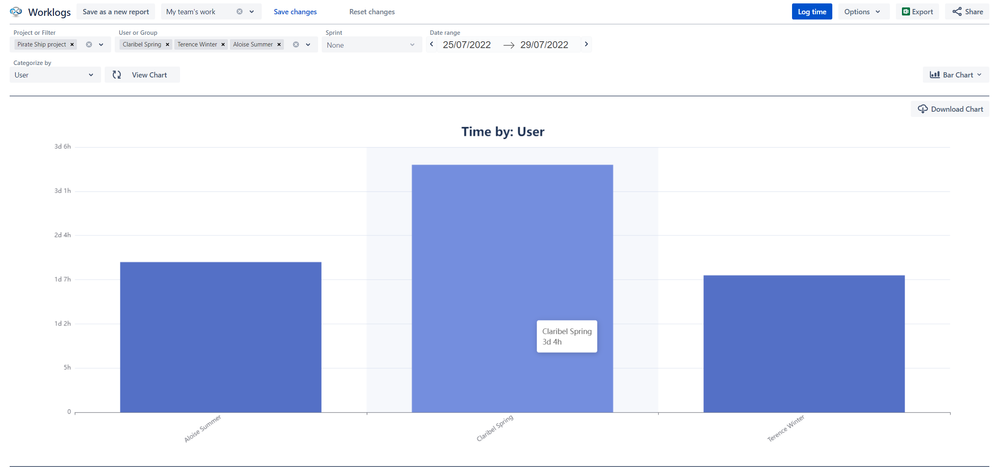Click start date 25/07/2022
This screenshot has height=467, width=999.
click(467, 45)
